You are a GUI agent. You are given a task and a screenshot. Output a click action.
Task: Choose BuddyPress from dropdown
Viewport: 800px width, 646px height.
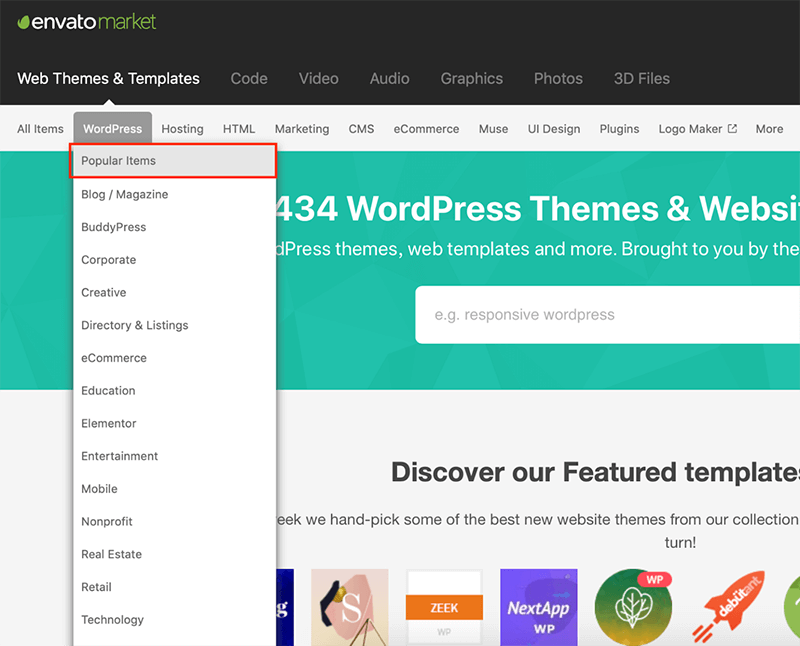coord(174,227)
